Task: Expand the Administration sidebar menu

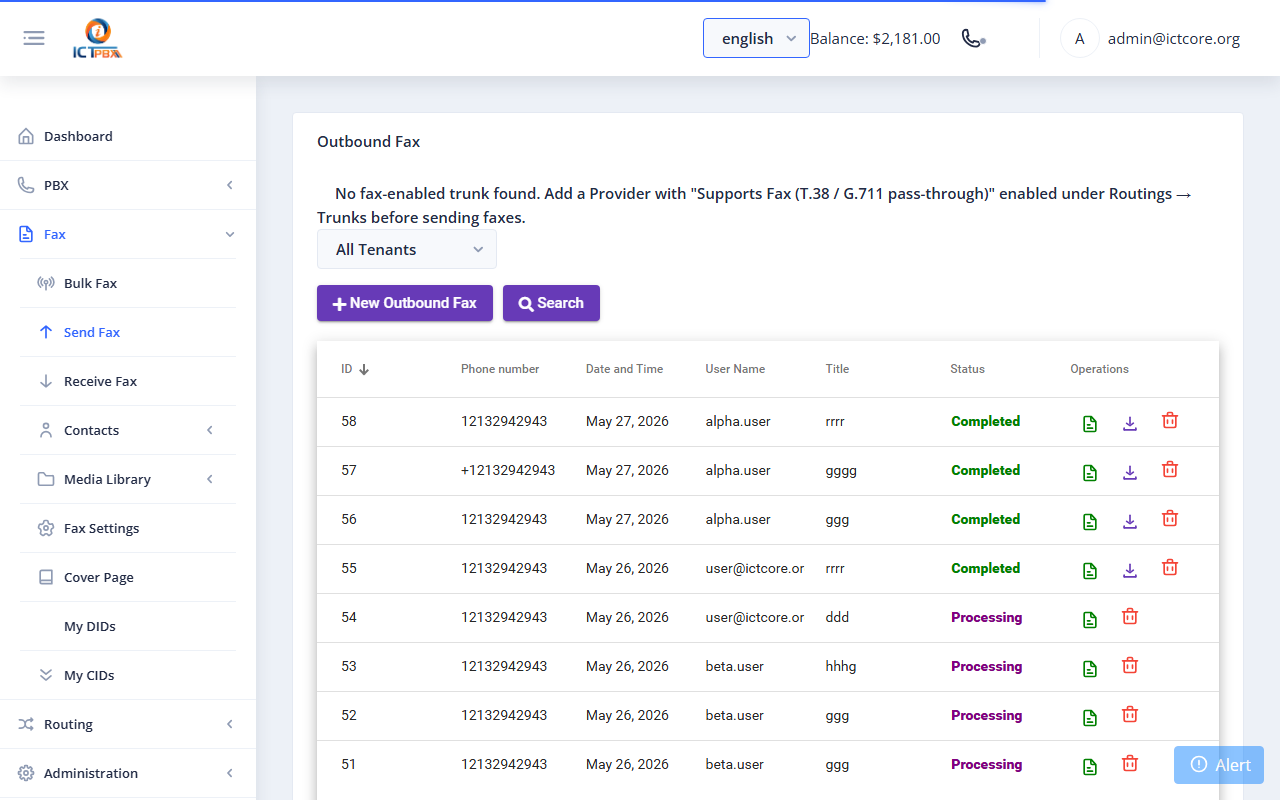Action: click(128, 773)
